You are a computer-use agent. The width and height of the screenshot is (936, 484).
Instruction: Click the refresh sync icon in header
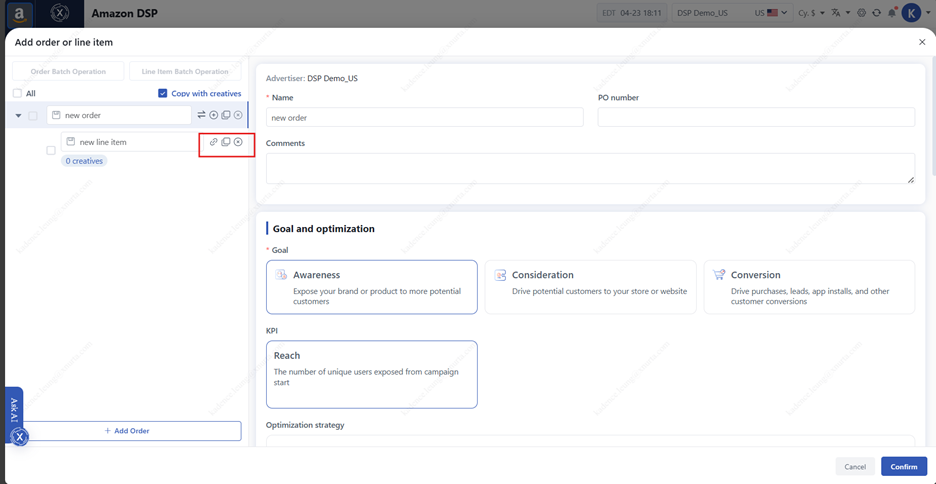876,13
